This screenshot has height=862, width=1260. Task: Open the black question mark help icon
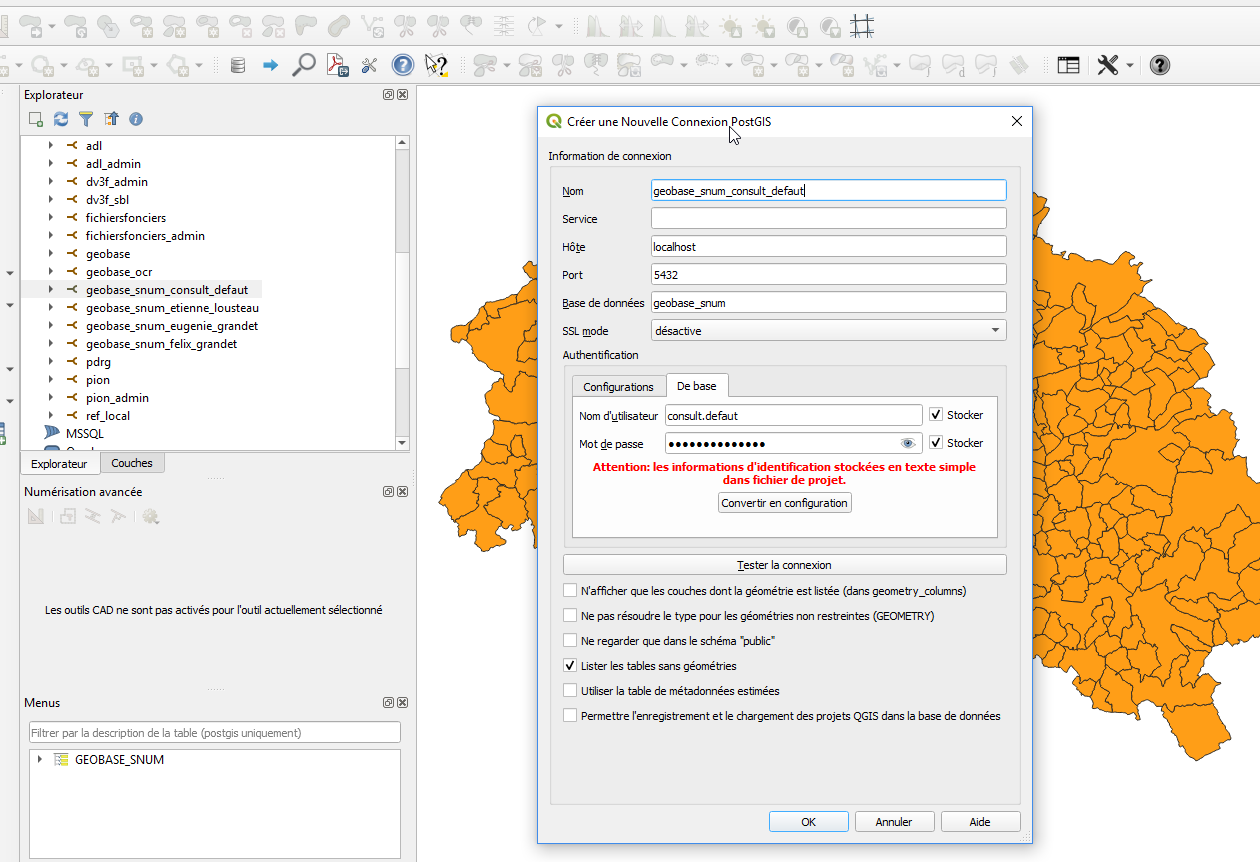pos(1160,65)
